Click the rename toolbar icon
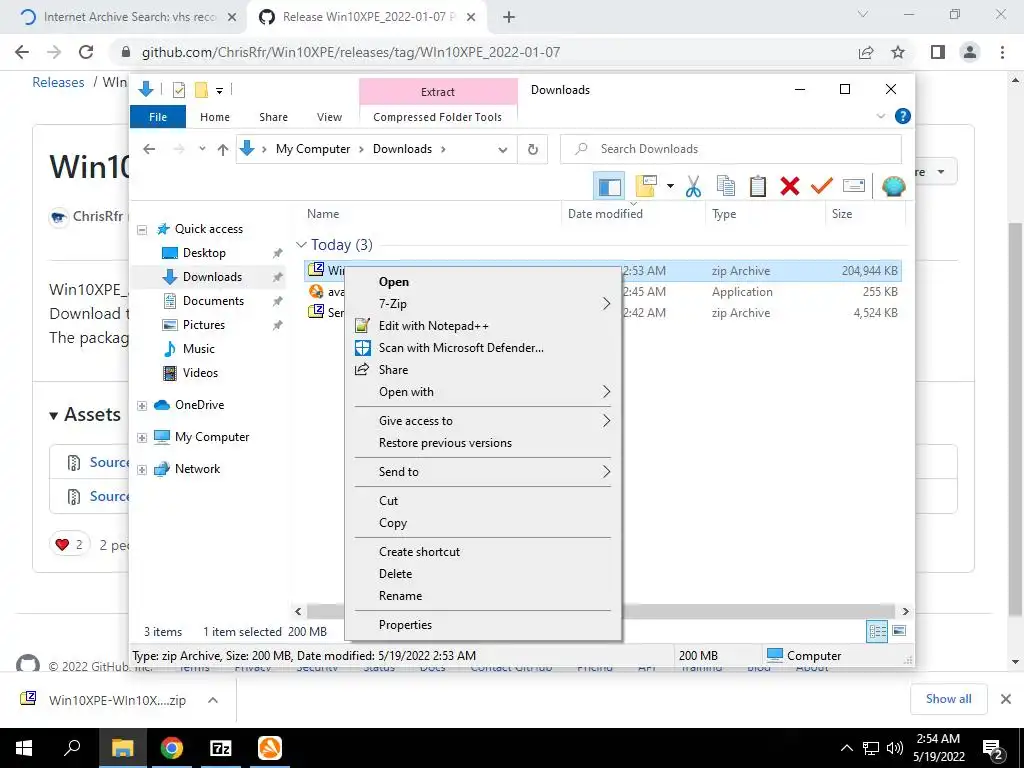 pyautogui.click(x=854, y=186)
